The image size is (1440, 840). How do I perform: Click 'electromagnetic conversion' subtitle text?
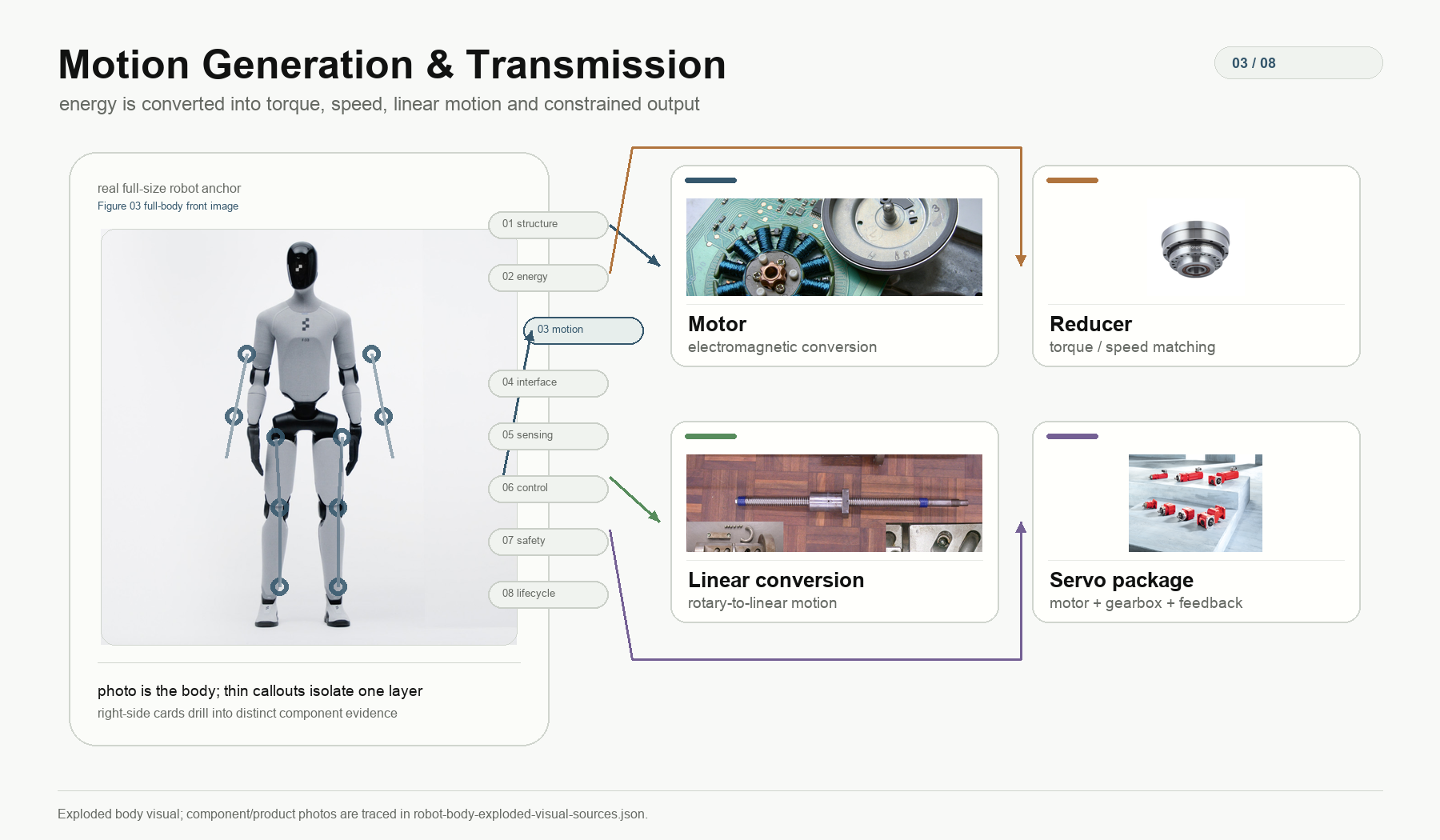[x=782, y=347]
